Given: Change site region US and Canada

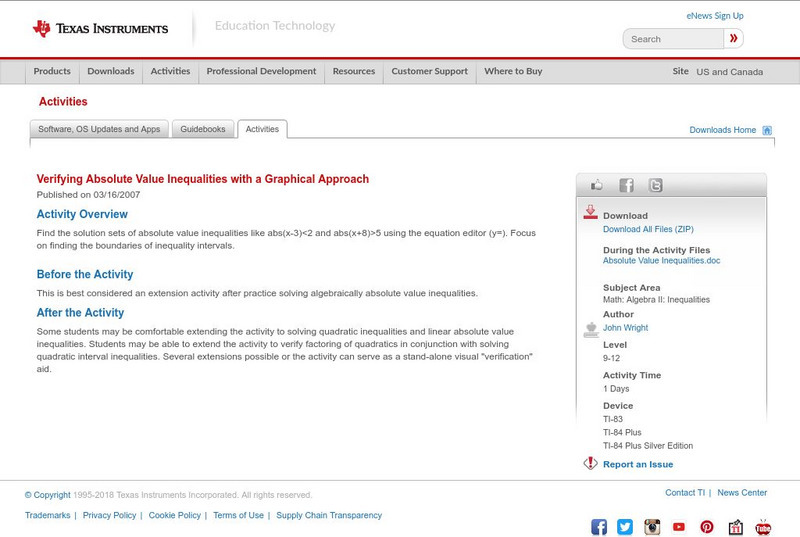Looking at the screenshot, I should (x=730, y=72).
